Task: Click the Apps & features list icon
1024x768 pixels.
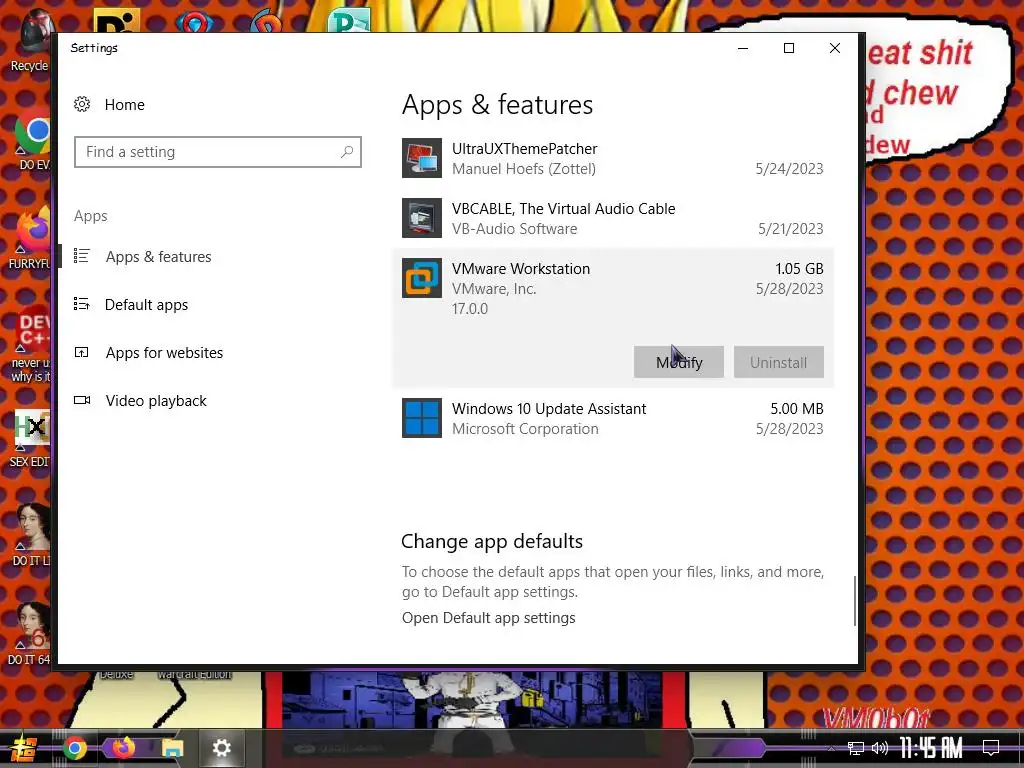Action: coord(82,256)
